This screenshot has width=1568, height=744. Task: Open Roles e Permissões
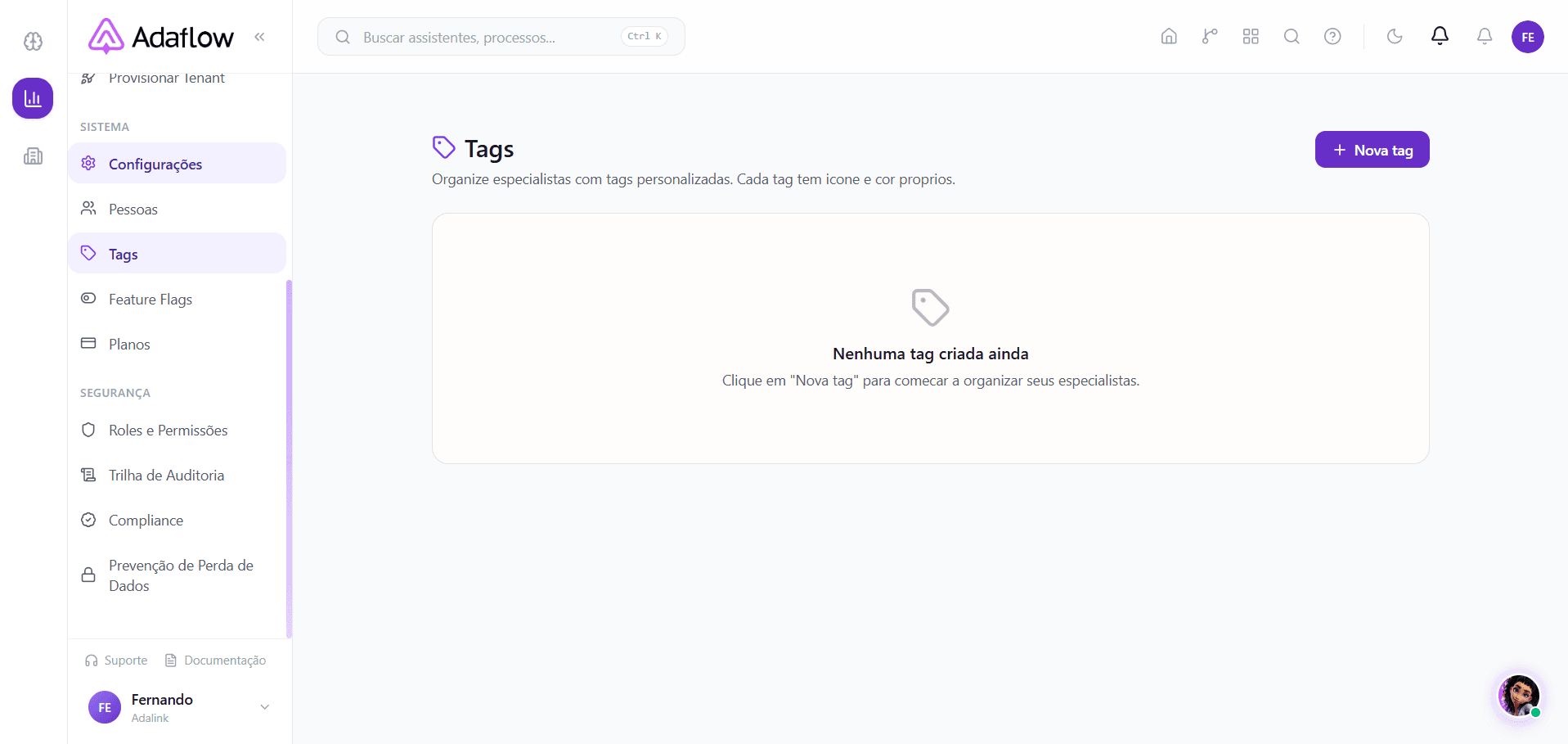177,430
